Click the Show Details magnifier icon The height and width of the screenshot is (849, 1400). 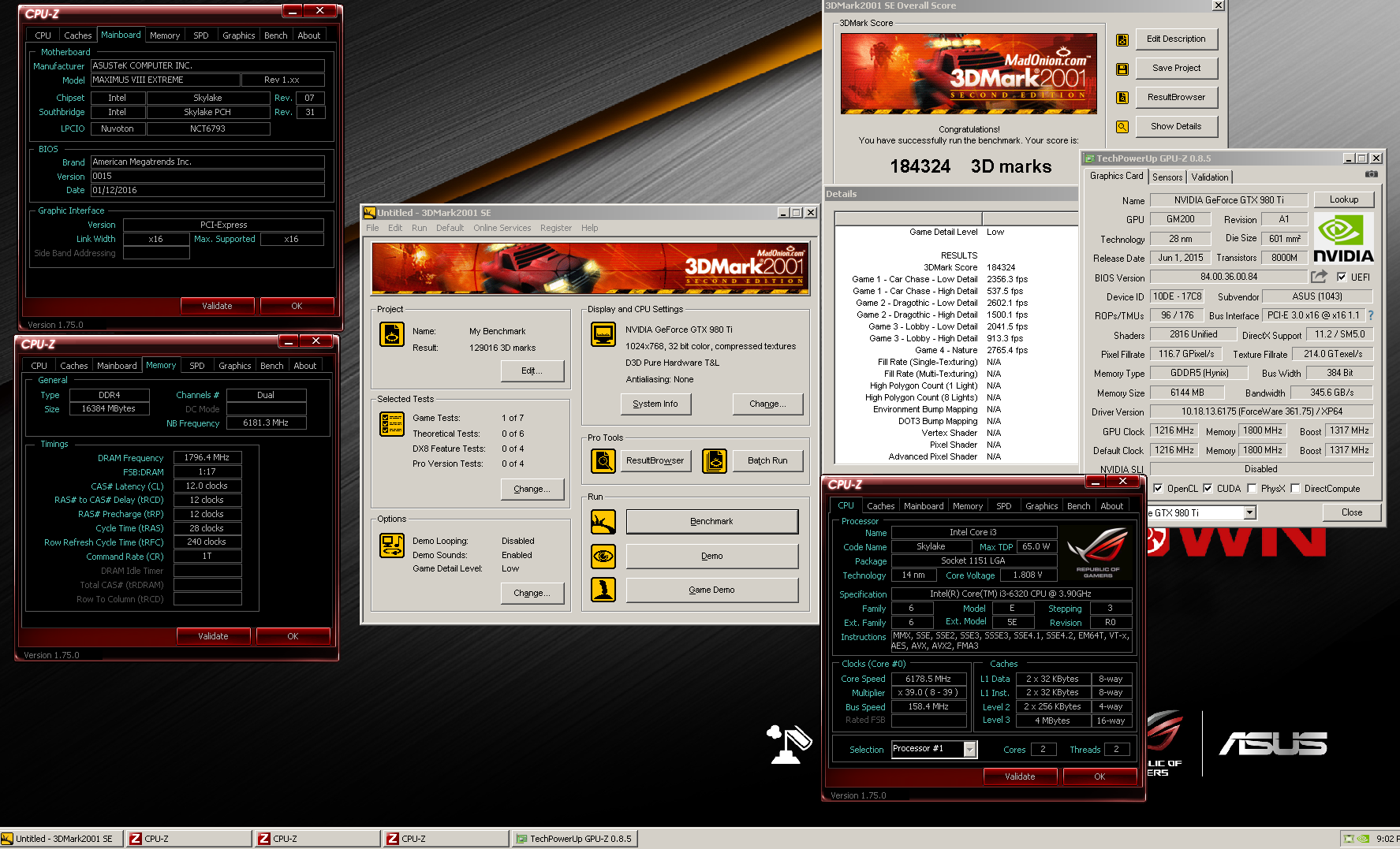(1122, 127)
